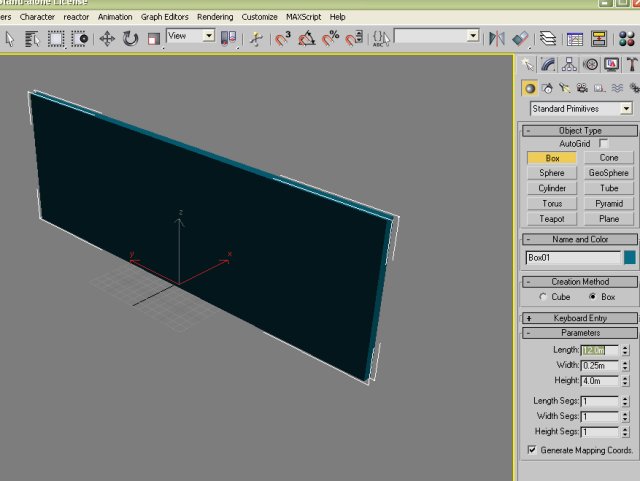Choose the GeoSphere primitive button
The image size is (640, 481).
tap(609, 173)
